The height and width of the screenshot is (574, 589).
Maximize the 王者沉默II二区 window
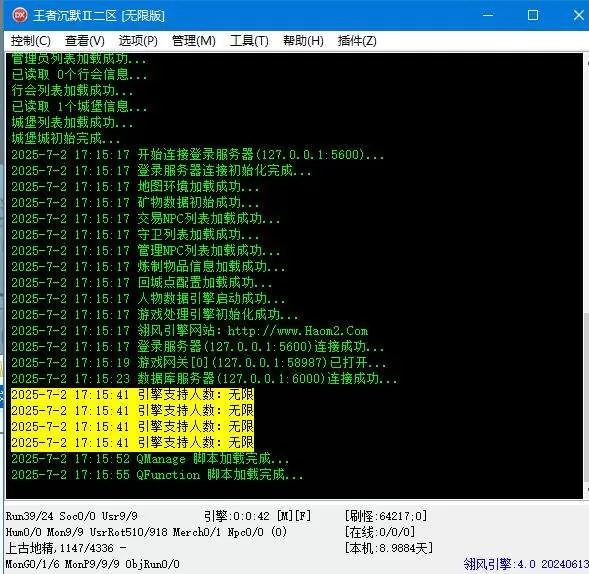pyautogui.click(x=533, y=15)
